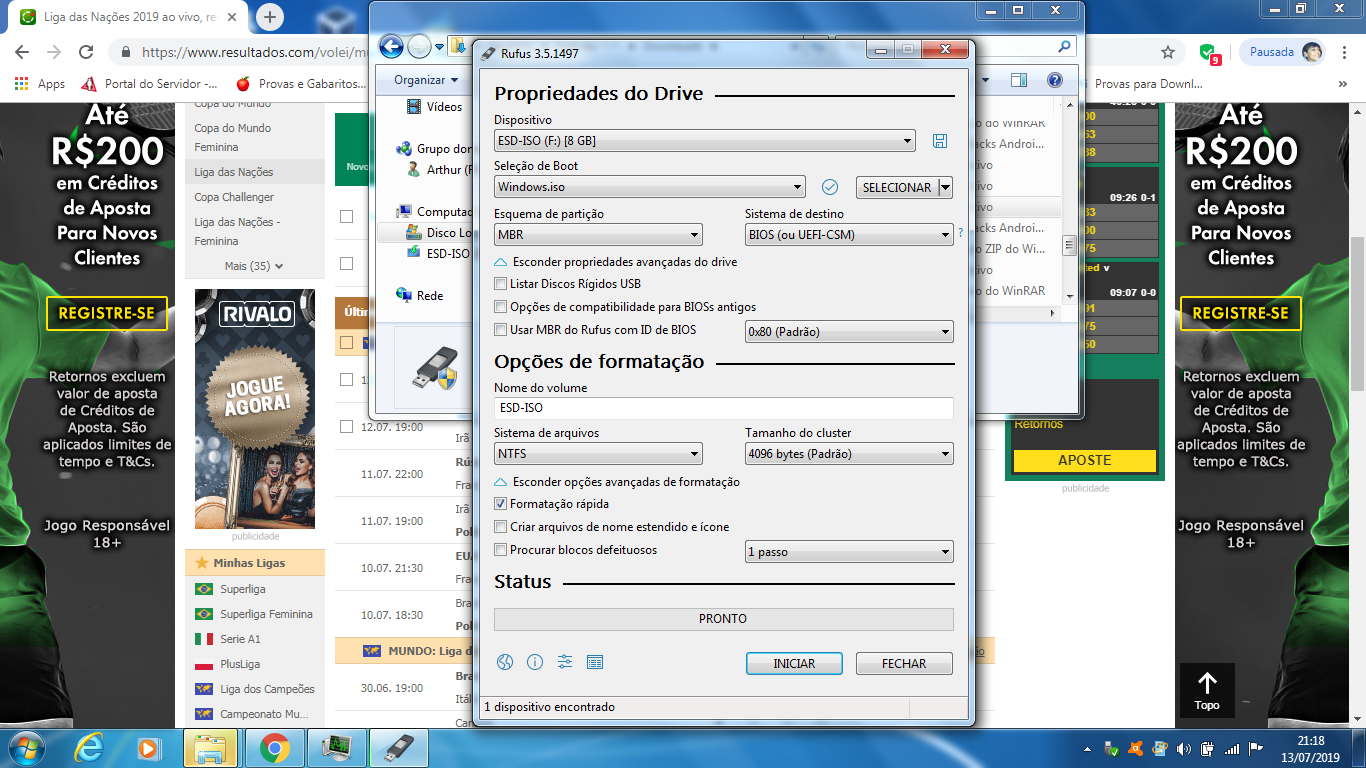Open Esquema de partição MBR dropdown
This screenshot has width=1366, height=768.
coord(598,235)
